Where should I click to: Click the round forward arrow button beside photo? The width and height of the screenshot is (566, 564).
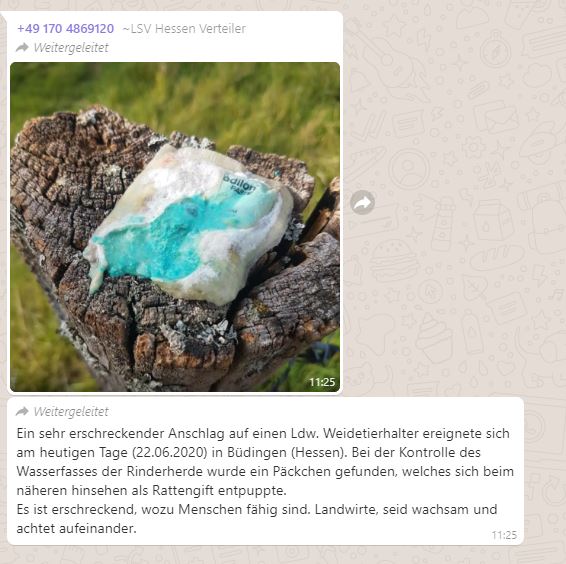[x=362, y=203]
